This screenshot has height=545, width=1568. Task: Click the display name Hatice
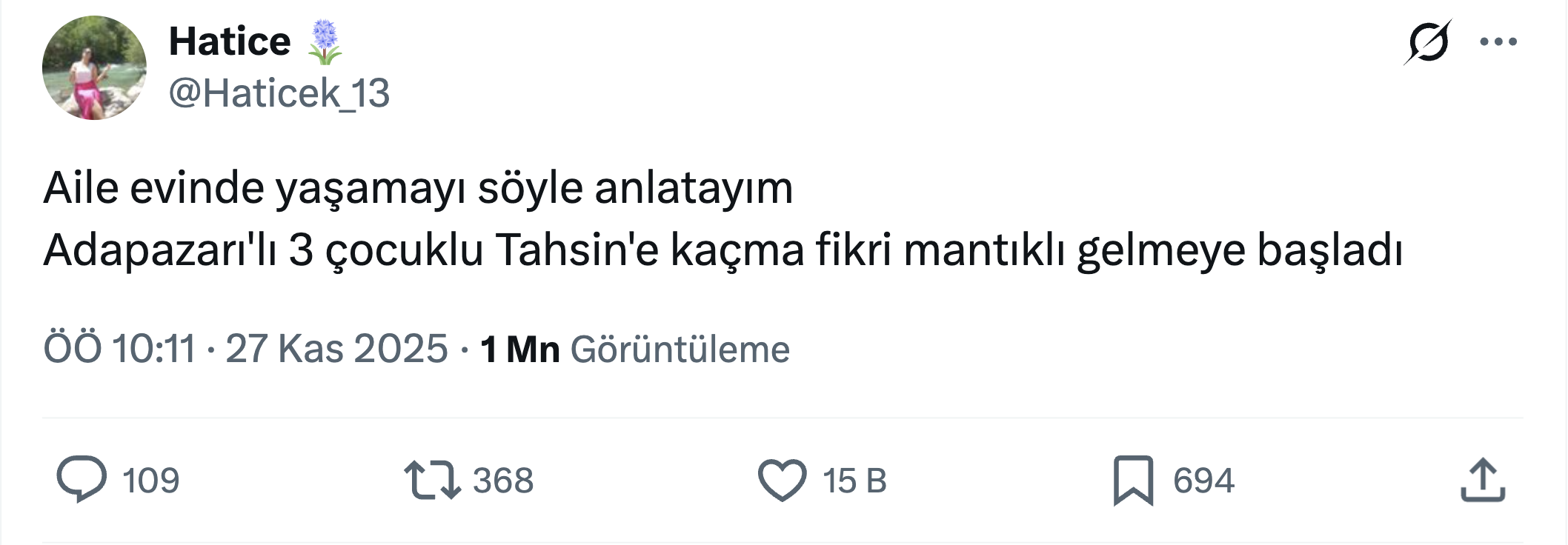coord(230,41)
